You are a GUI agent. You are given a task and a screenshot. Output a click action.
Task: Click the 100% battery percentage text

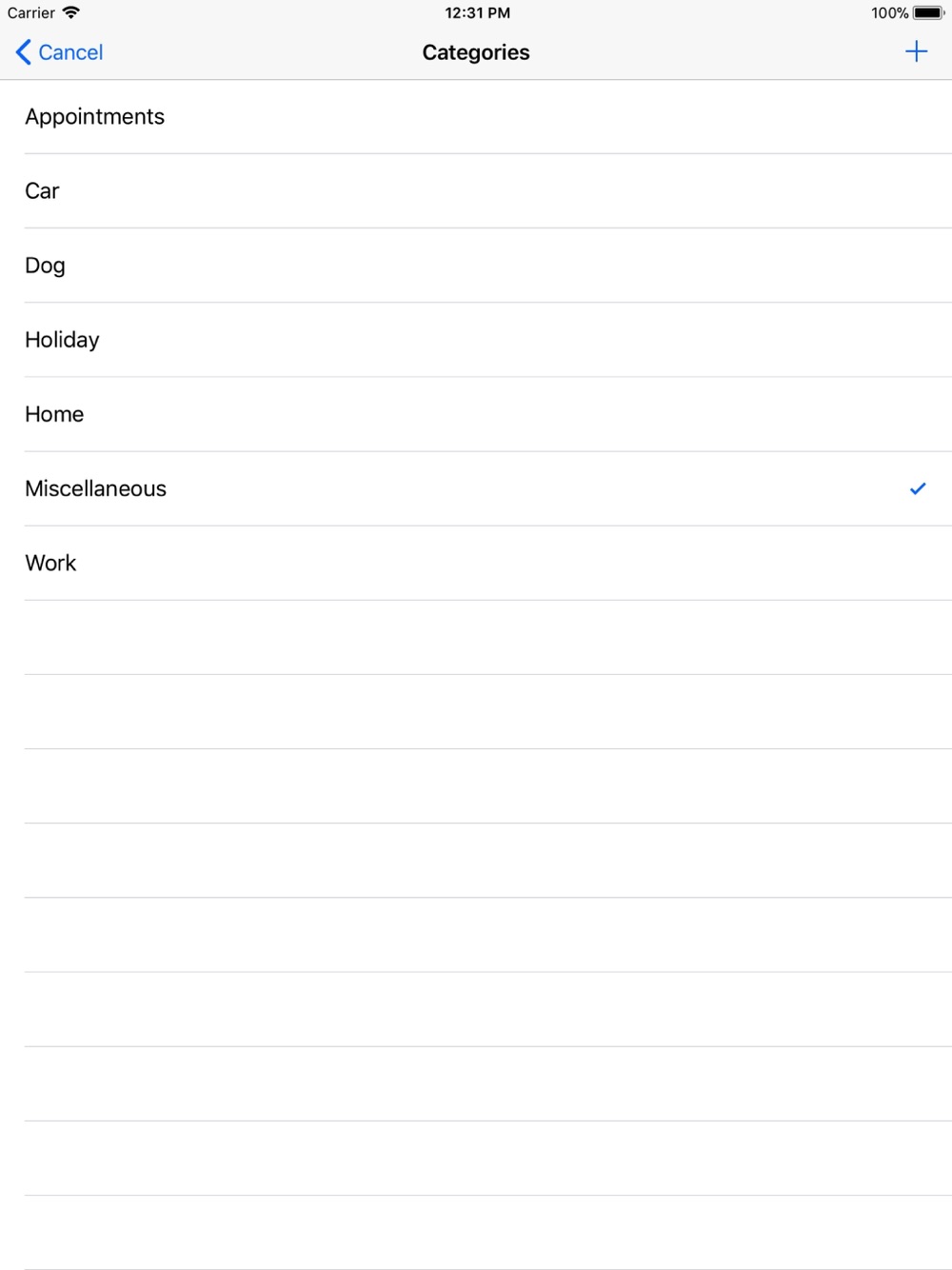tap(889, 12)
